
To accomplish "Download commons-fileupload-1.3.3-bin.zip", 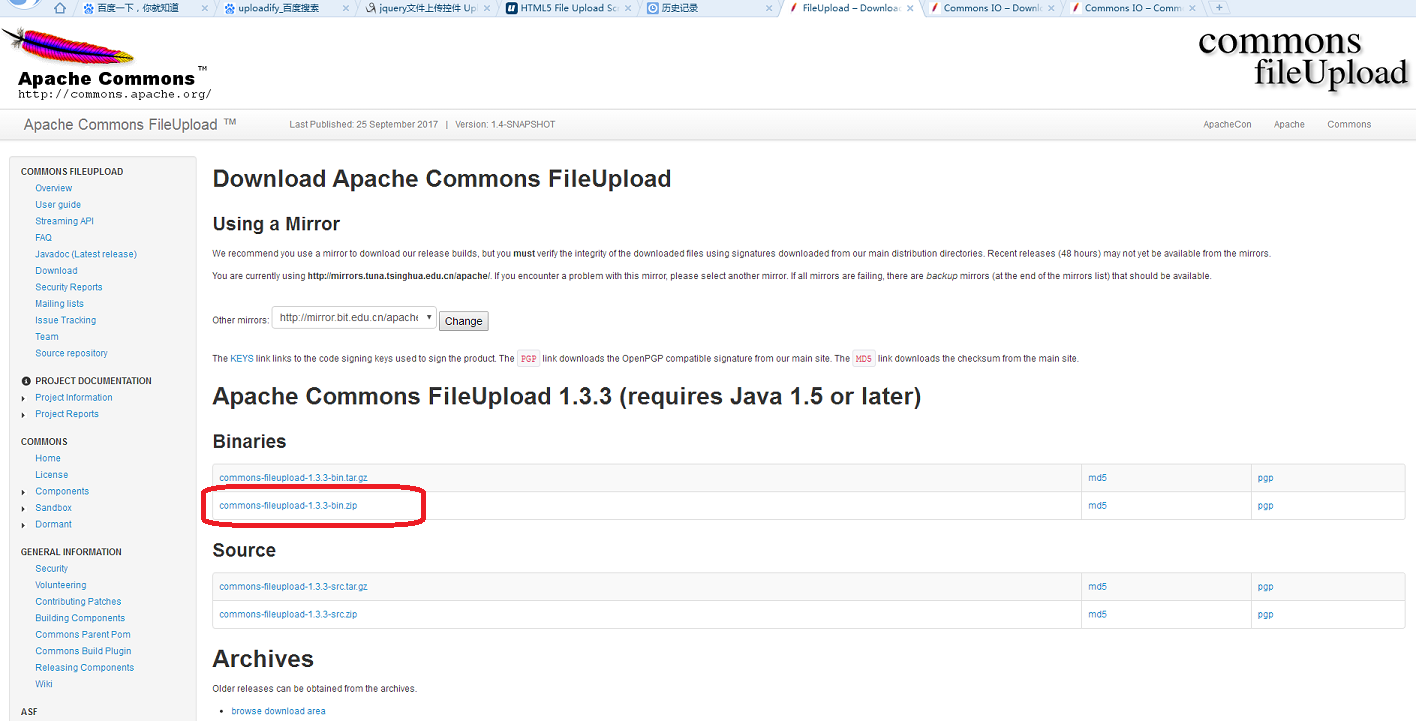I will point(288,505).
